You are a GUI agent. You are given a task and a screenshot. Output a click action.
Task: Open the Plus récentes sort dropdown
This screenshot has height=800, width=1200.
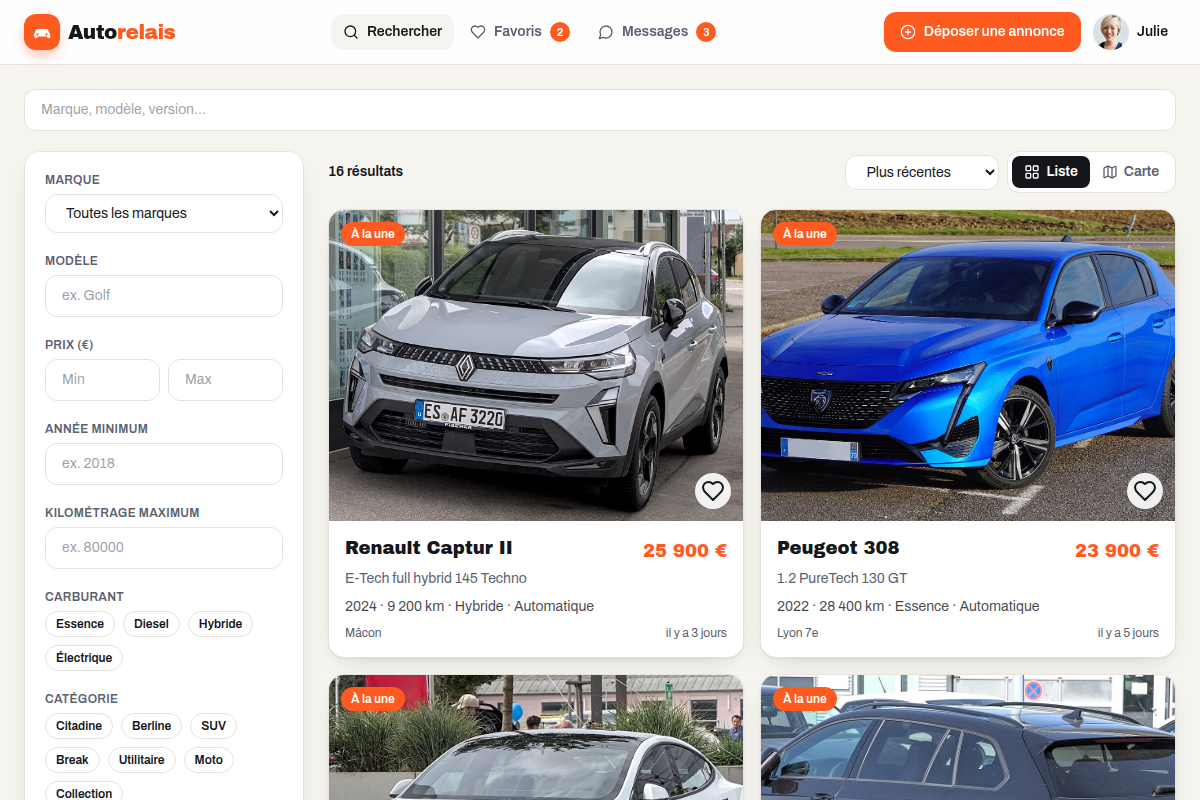tap(922, 172)
